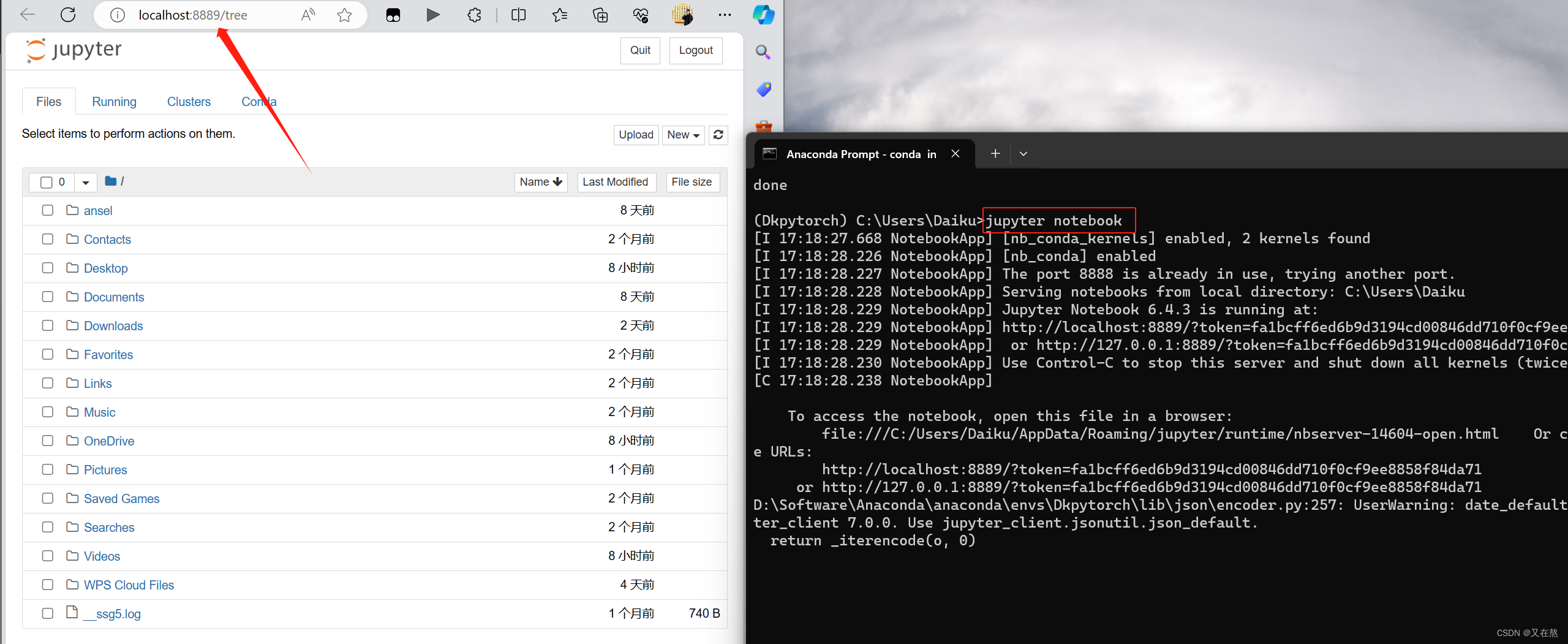
Task: Close the Anaconda Prompt tab
Action: [x=955, y=154]
